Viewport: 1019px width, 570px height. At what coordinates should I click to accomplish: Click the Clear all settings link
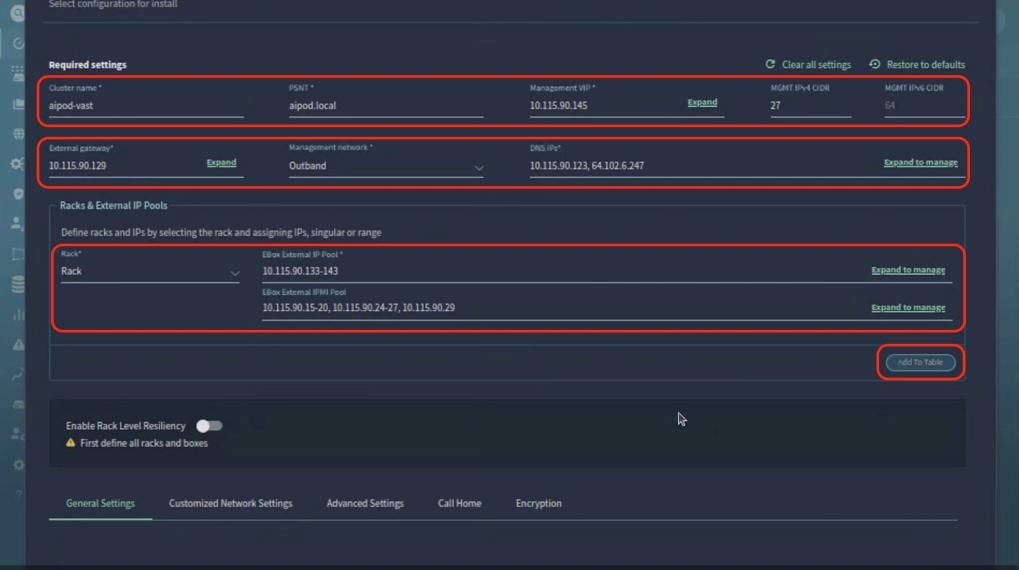pos(816,64)
